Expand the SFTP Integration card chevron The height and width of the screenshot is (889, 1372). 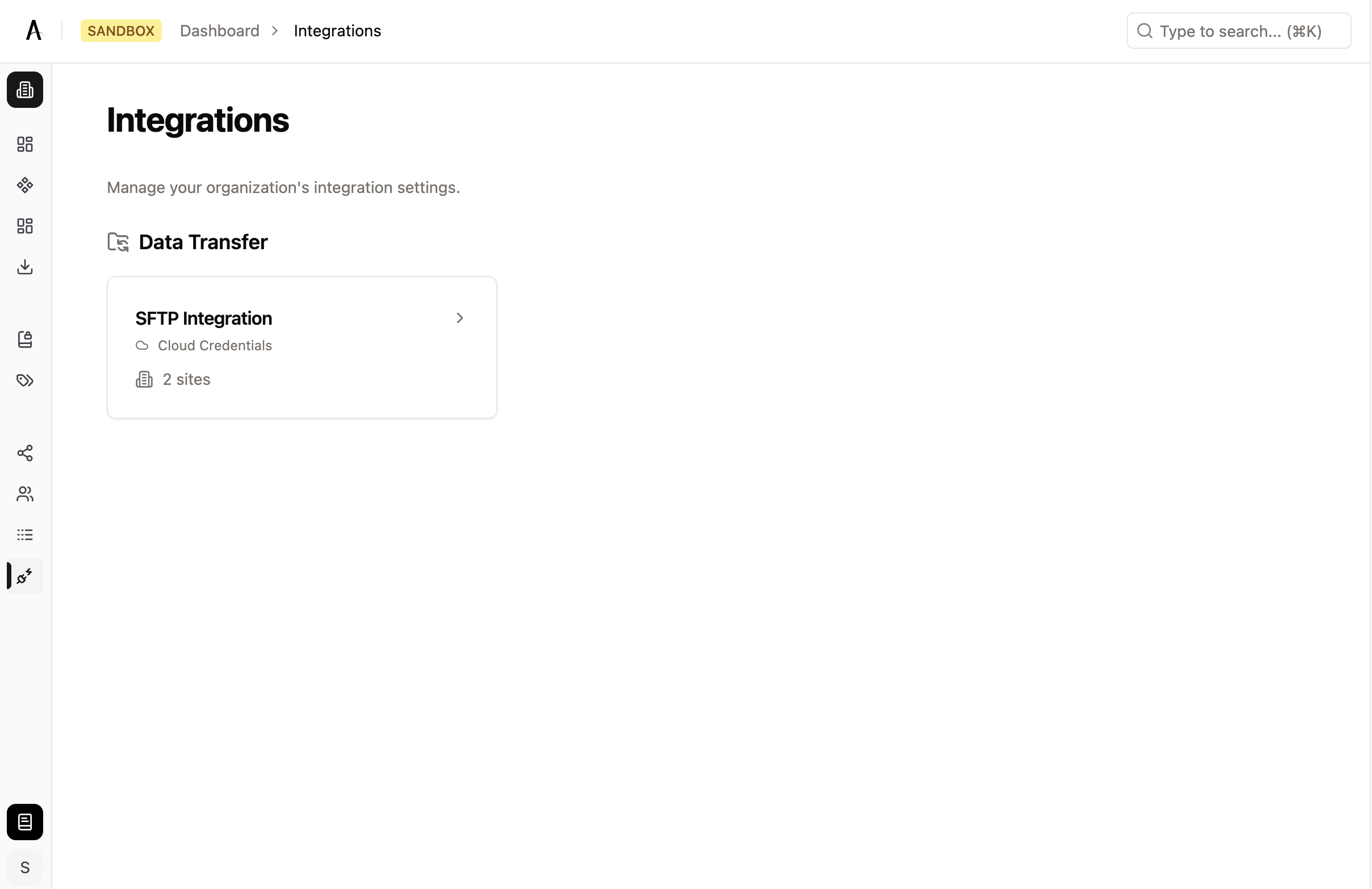459,318
